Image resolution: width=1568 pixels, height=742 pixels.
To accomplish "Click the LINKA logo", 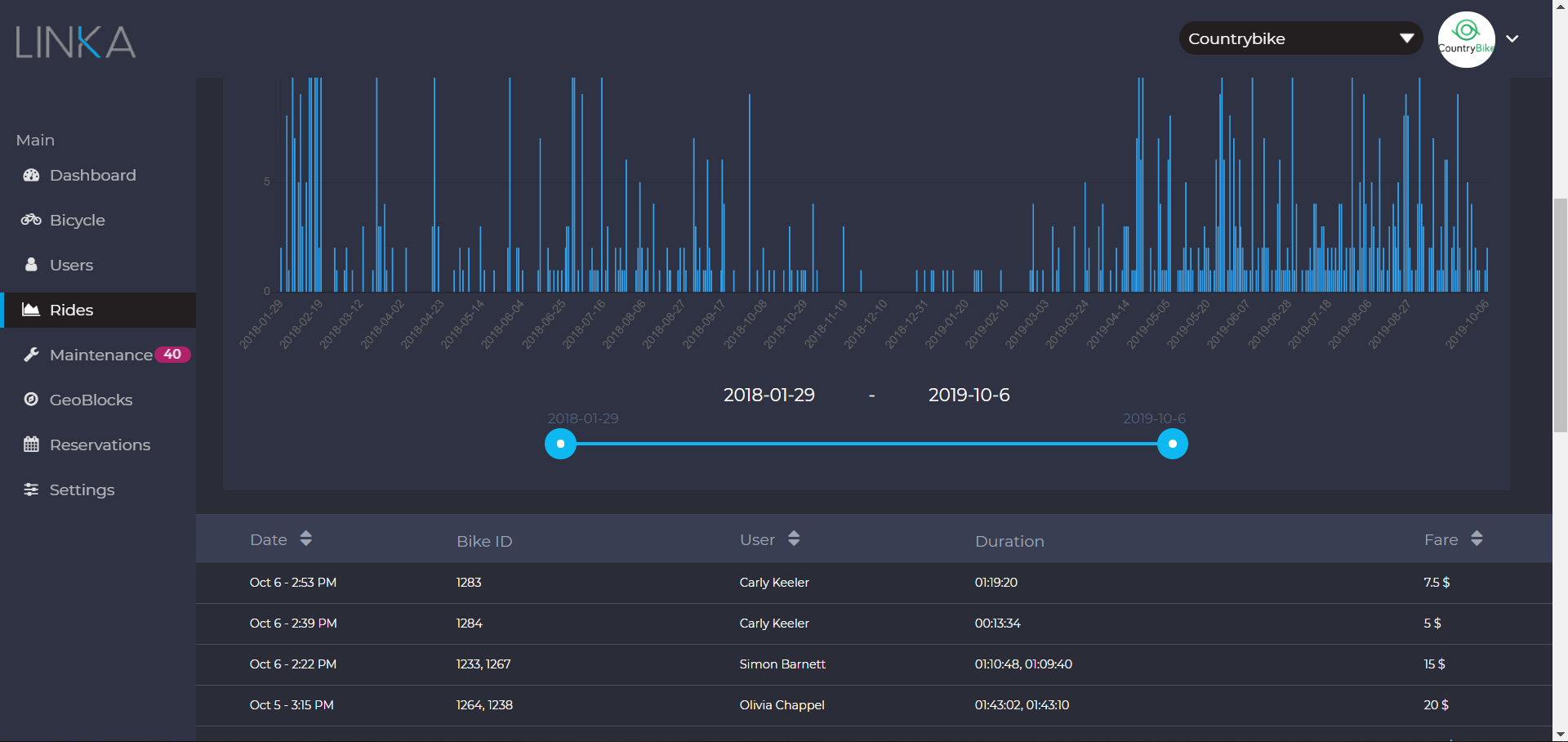I will tap(75, 42).
